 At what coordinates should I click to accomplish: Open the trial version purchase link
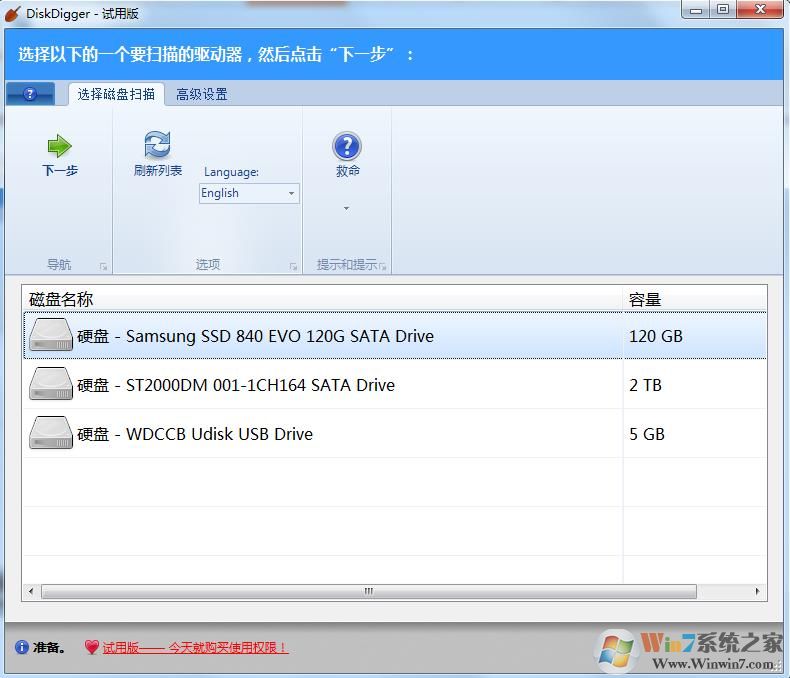[x=195, y=648]
